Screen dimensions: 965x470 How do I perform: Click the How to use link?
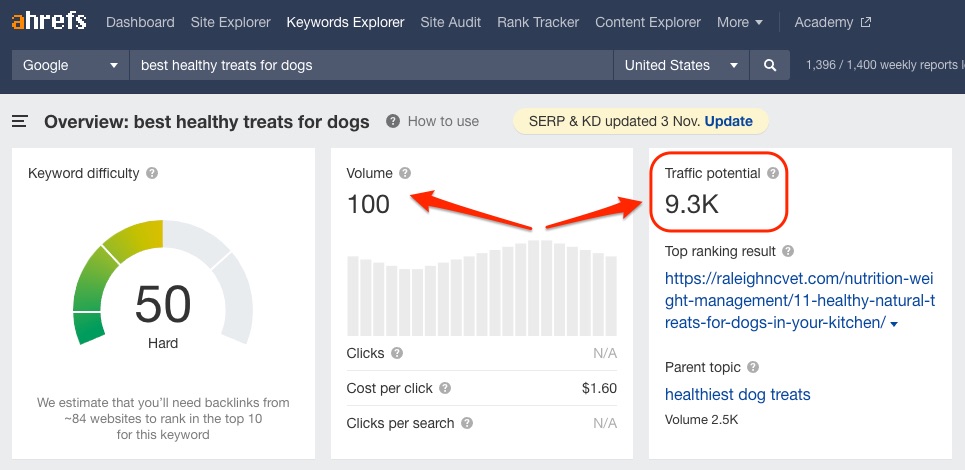[443, 121]
